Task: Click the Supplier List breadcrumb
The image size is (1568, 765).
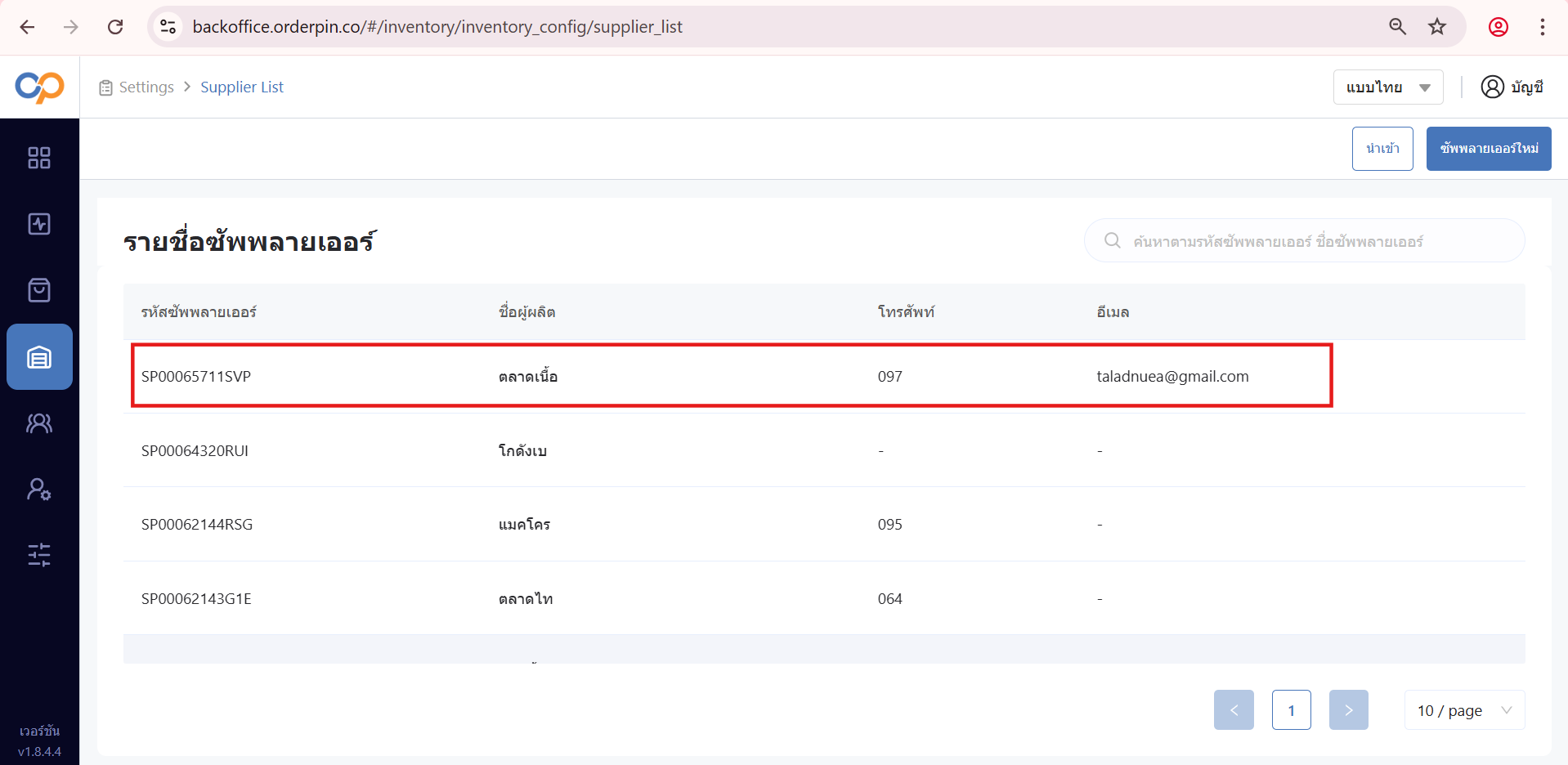Action: point(242,87)
